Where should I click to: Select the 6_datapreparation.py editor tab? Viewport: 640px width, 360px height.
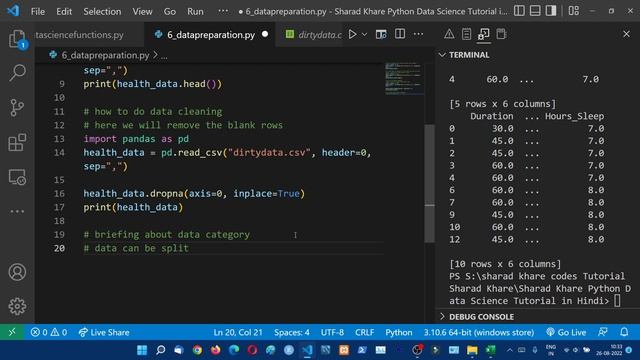[210, 35]
